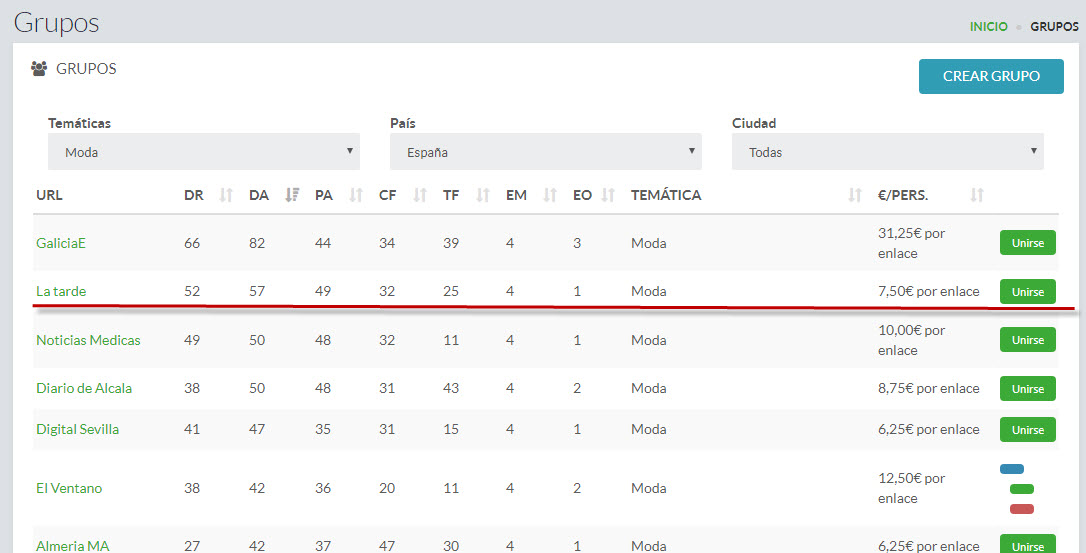Sort by €/PERS. price column arrows

click(977, 195)
